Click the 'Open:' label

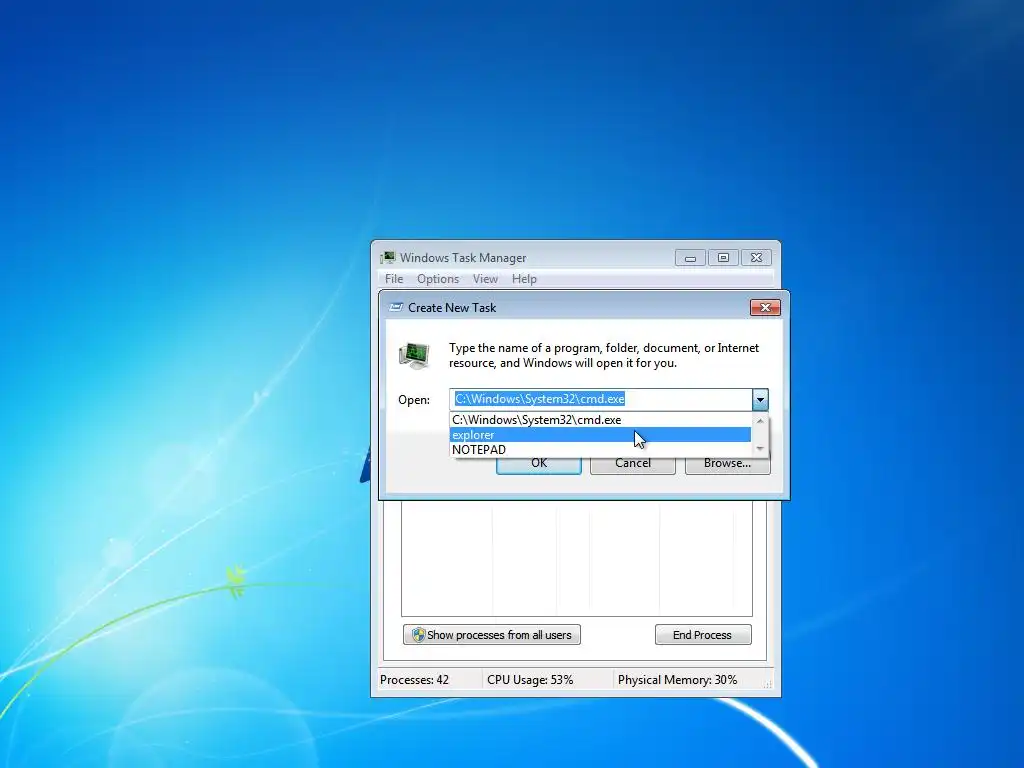point(414,400)
